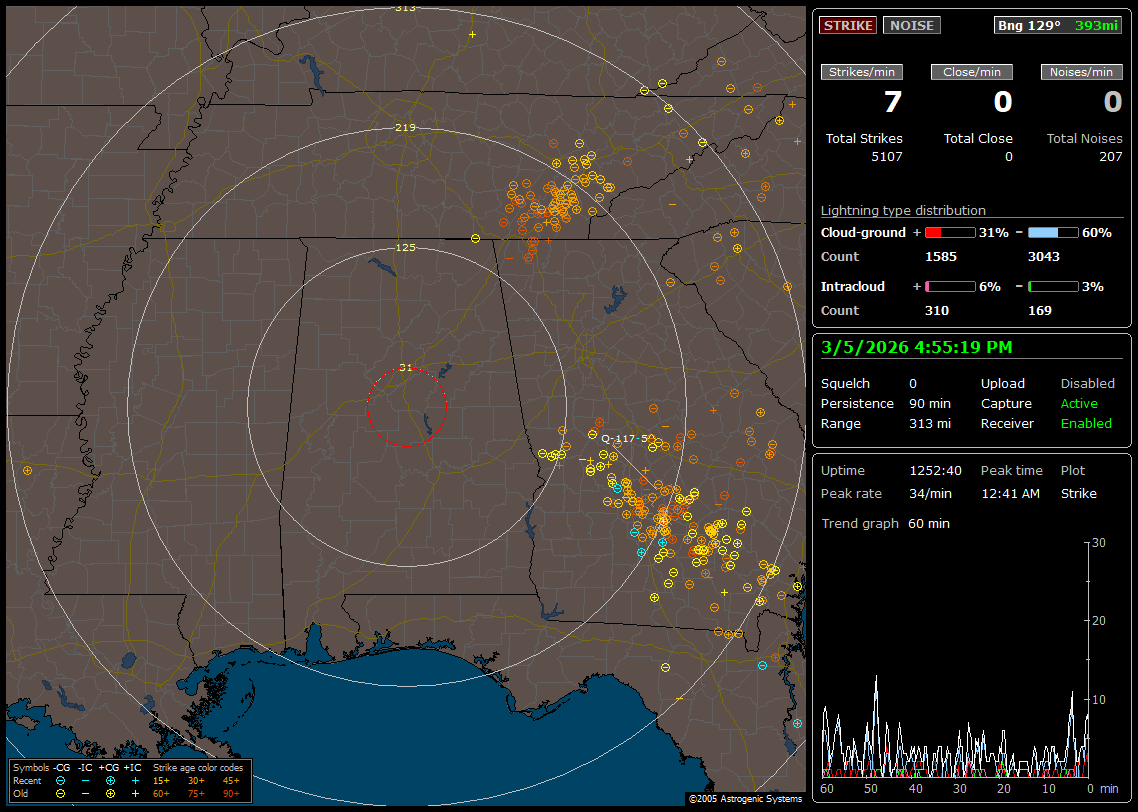Toggle the NOISE indicator button

pos(911,25)
